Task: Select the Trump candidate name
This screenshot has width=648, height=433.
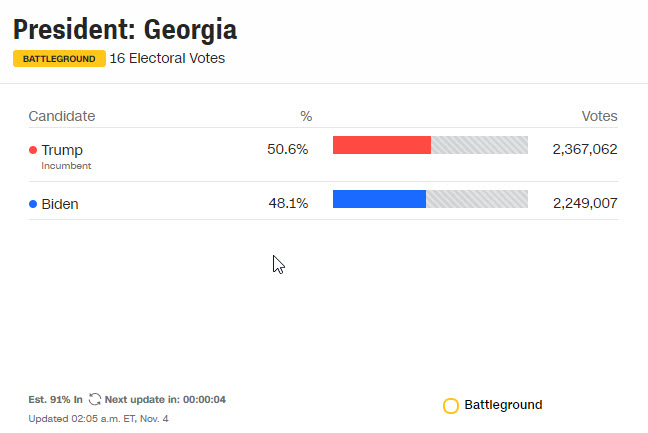Action: point(62,150)
